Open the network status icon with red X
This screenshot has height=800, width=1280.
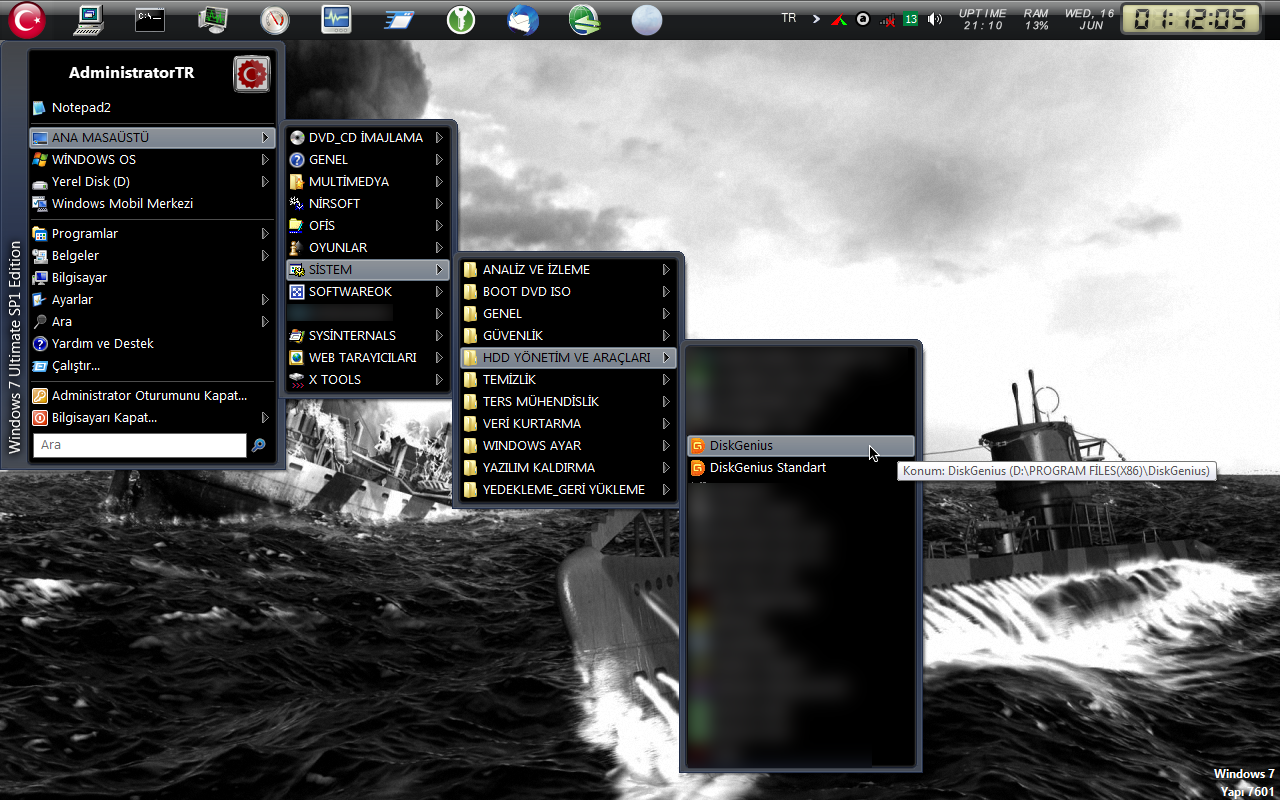pyautogui.click(x=887, y=19)
